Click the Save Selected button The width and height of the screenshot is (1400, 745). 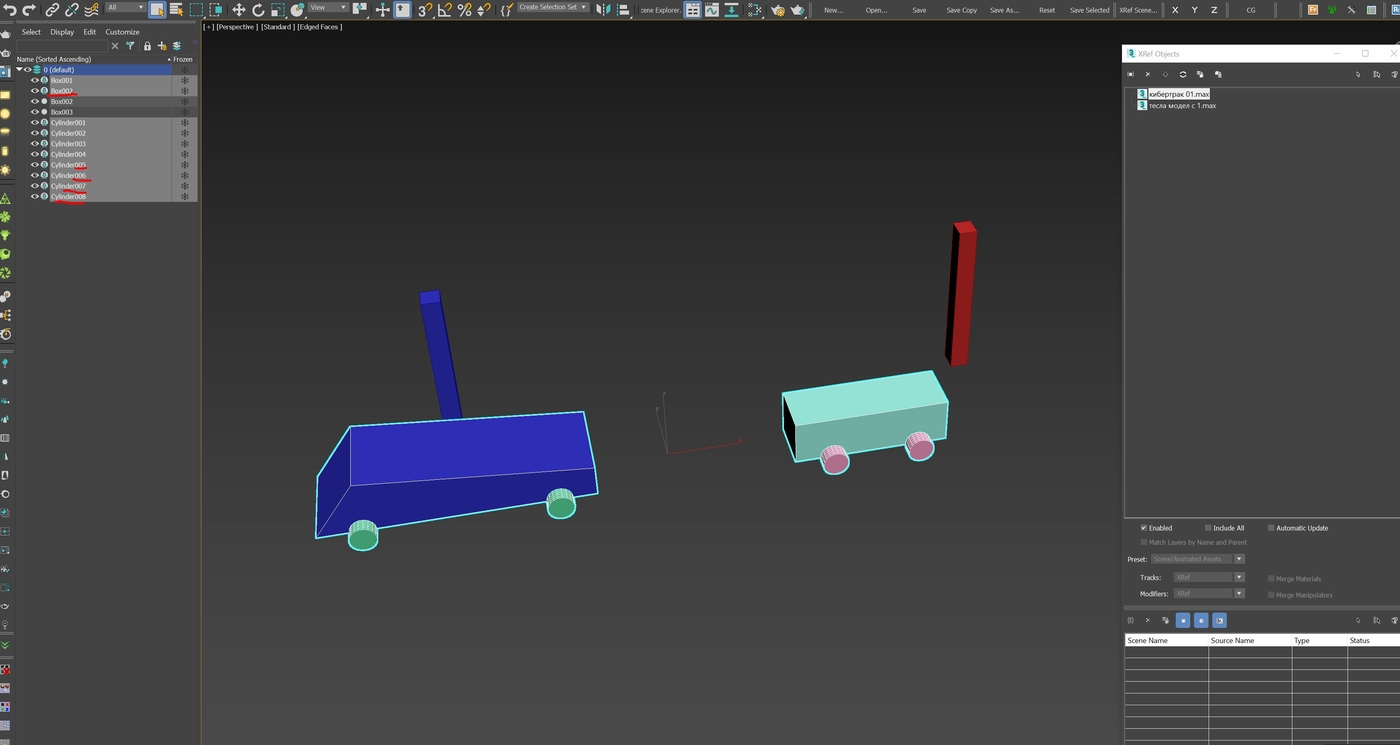pyautogui.click(x=1090, y=10)
